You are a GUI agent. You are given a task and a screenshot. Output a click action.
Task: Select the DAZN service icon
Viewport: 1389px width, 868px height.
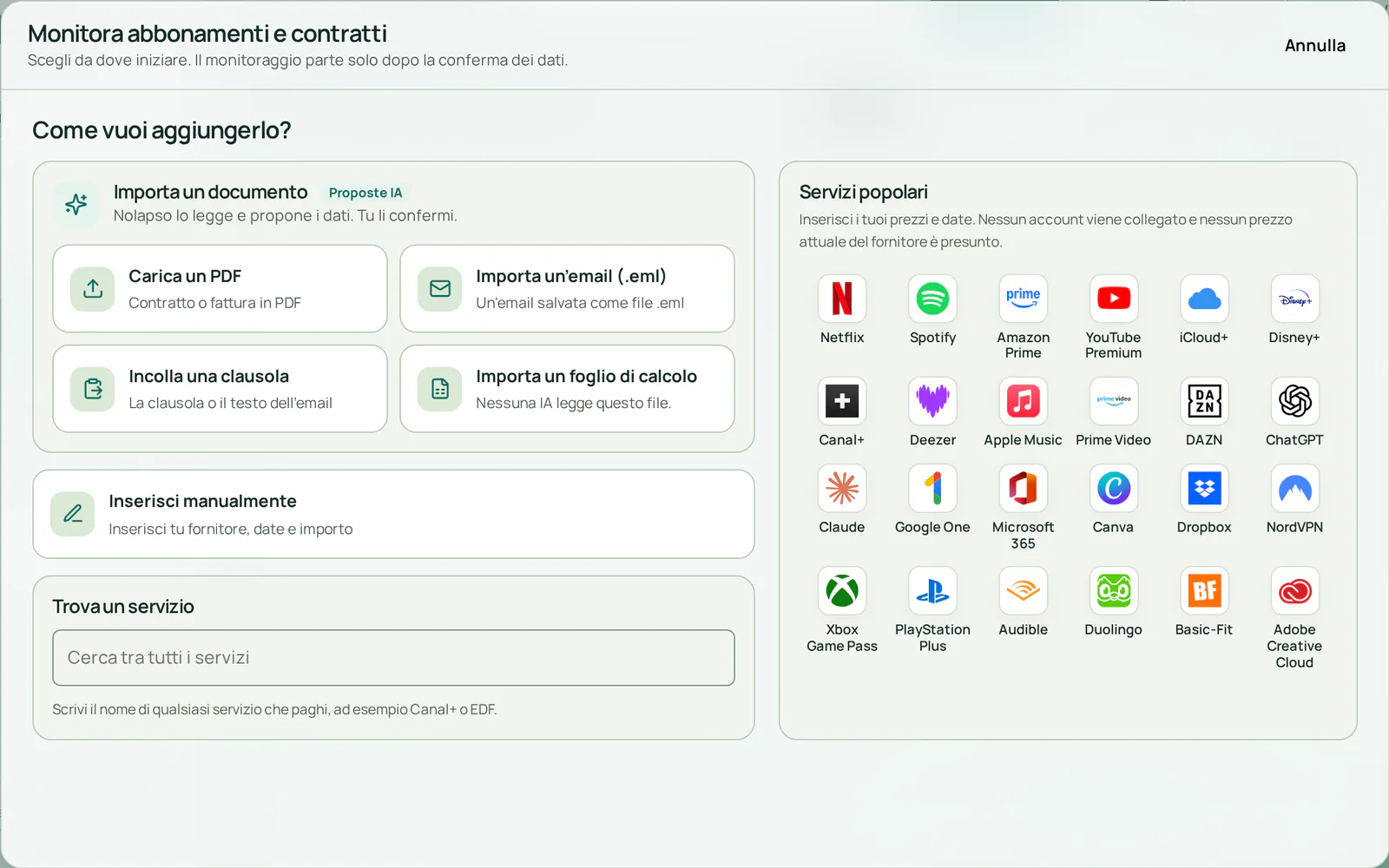tap(1204, 401)
